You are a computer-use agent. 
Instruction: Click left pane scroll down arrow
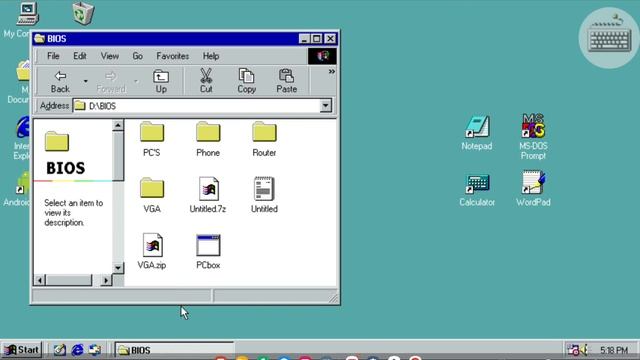(118, 268)
